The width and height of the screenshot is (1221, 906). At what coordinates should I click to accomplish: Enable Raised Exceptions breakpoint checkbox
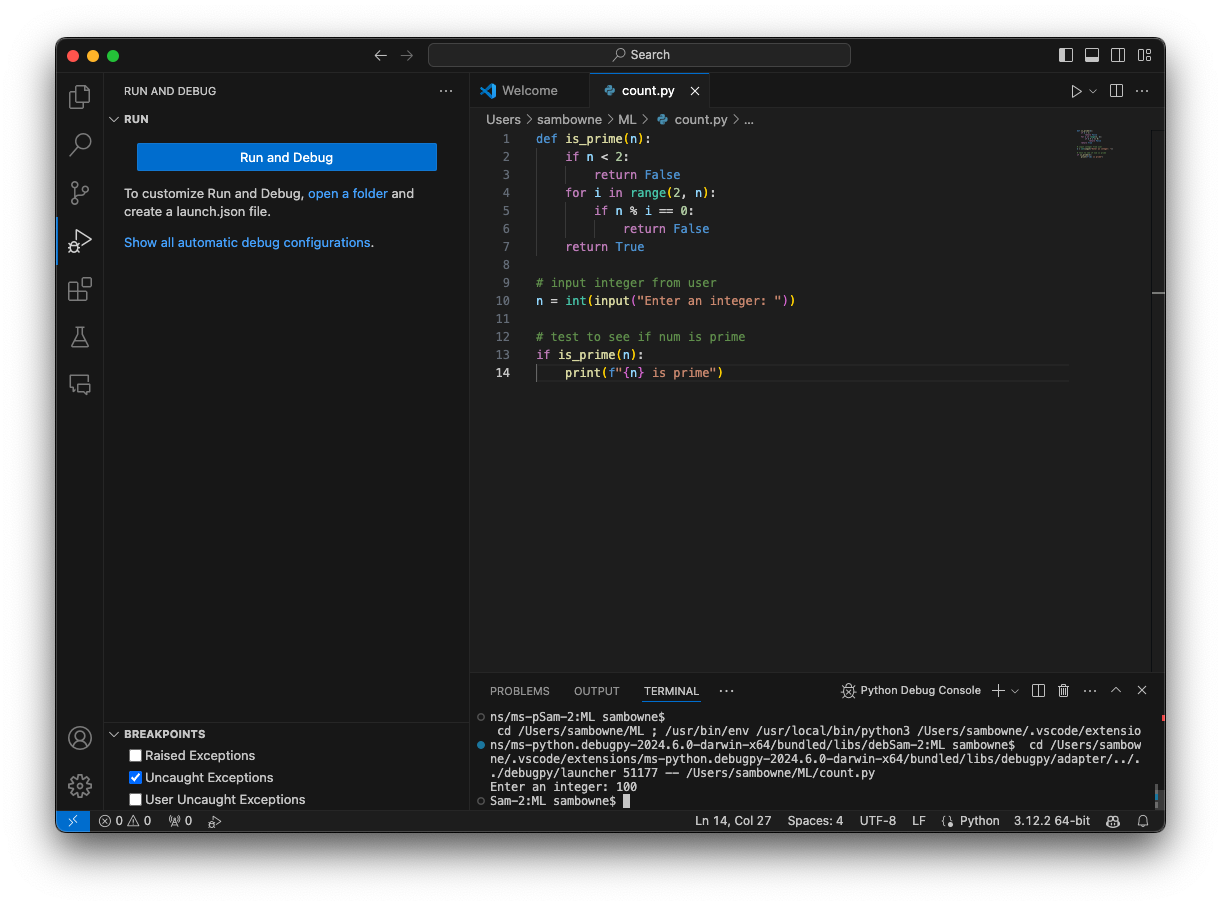tap(136, 756)
